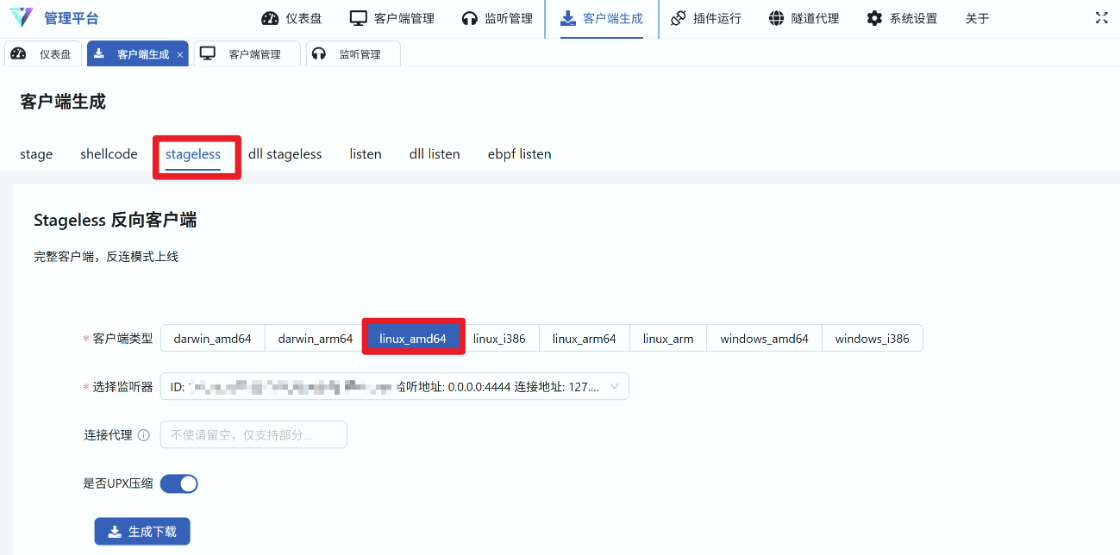Image resolution: width=1120 pixels, height=555 pixels.
Task: Open the 选择监听器 dropdown
Action: tap(394, 386)
